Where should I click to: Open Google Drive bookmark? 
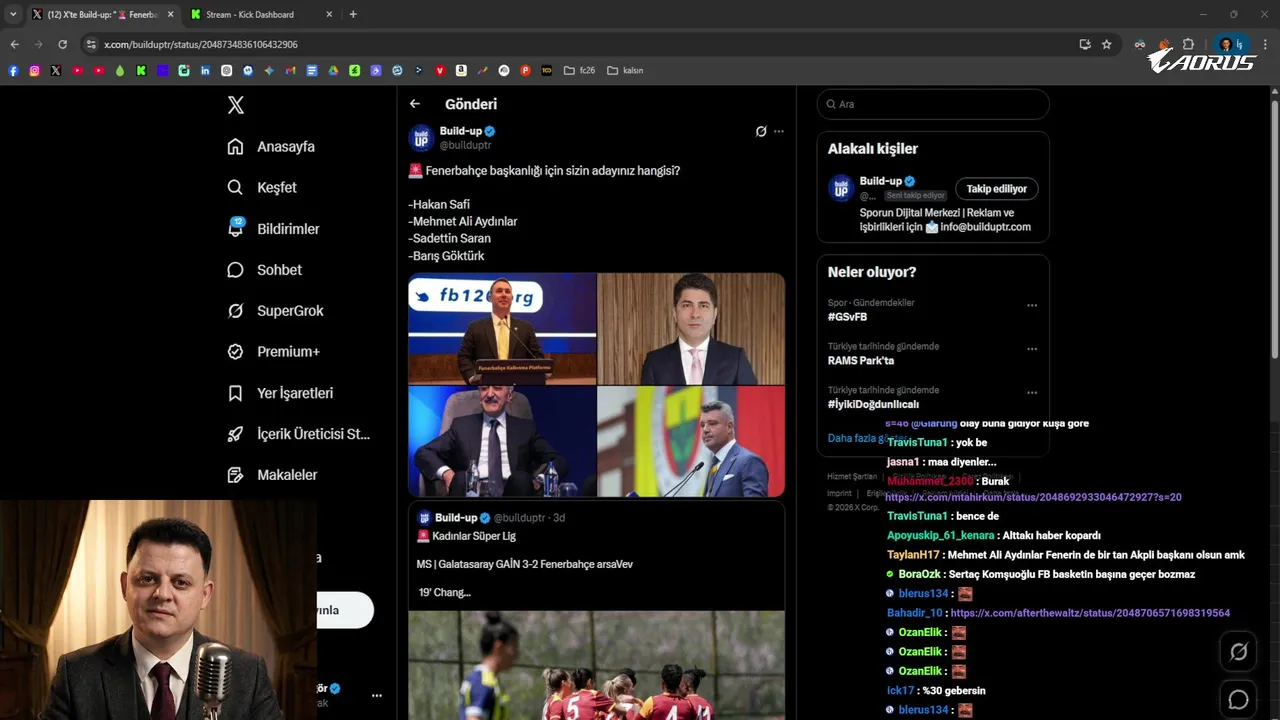pos(333,70)
